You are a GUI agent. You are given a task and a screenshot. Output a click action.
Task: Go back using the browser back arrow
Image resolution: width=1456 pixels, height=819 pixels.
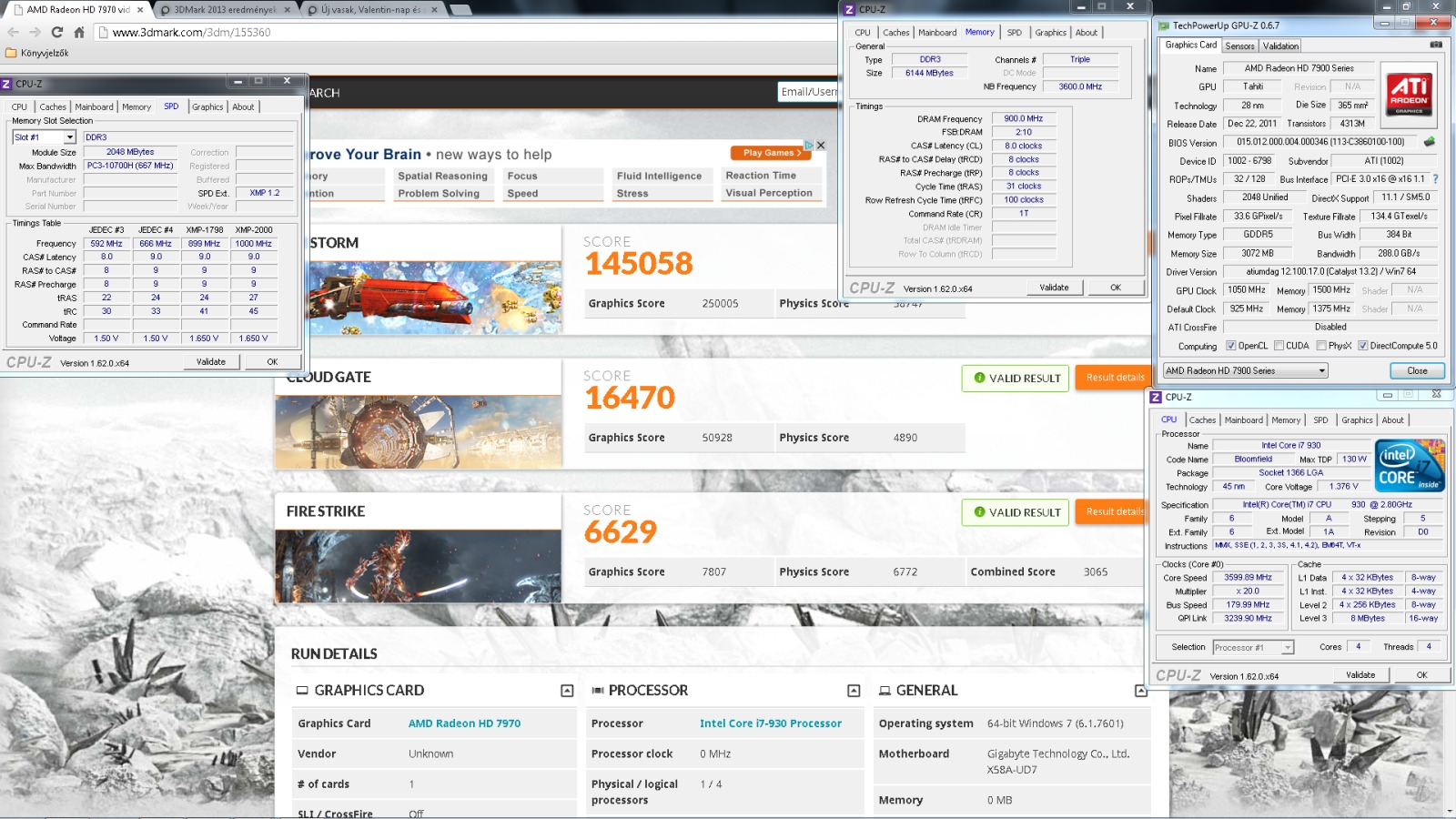[14, 32]
